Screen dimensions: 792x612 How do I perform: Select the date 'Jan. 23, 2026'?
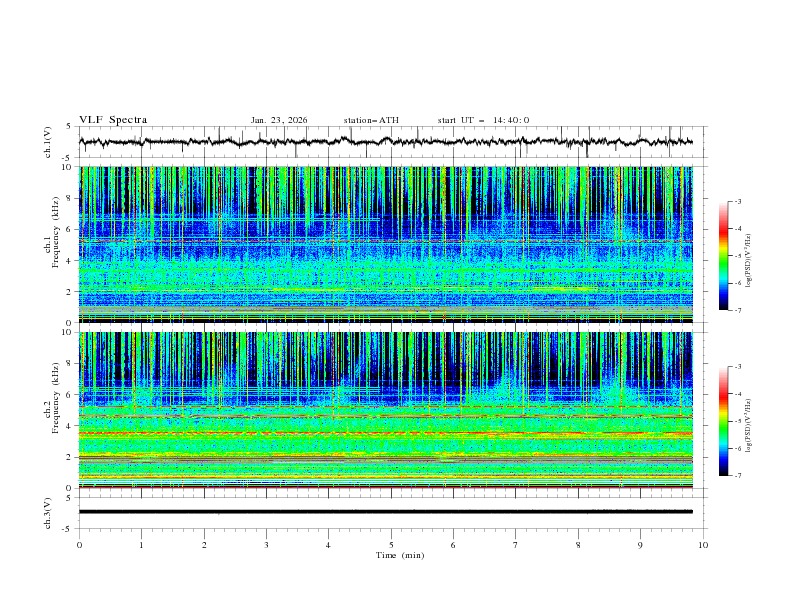pyautogui.click(x=279, y=120)
